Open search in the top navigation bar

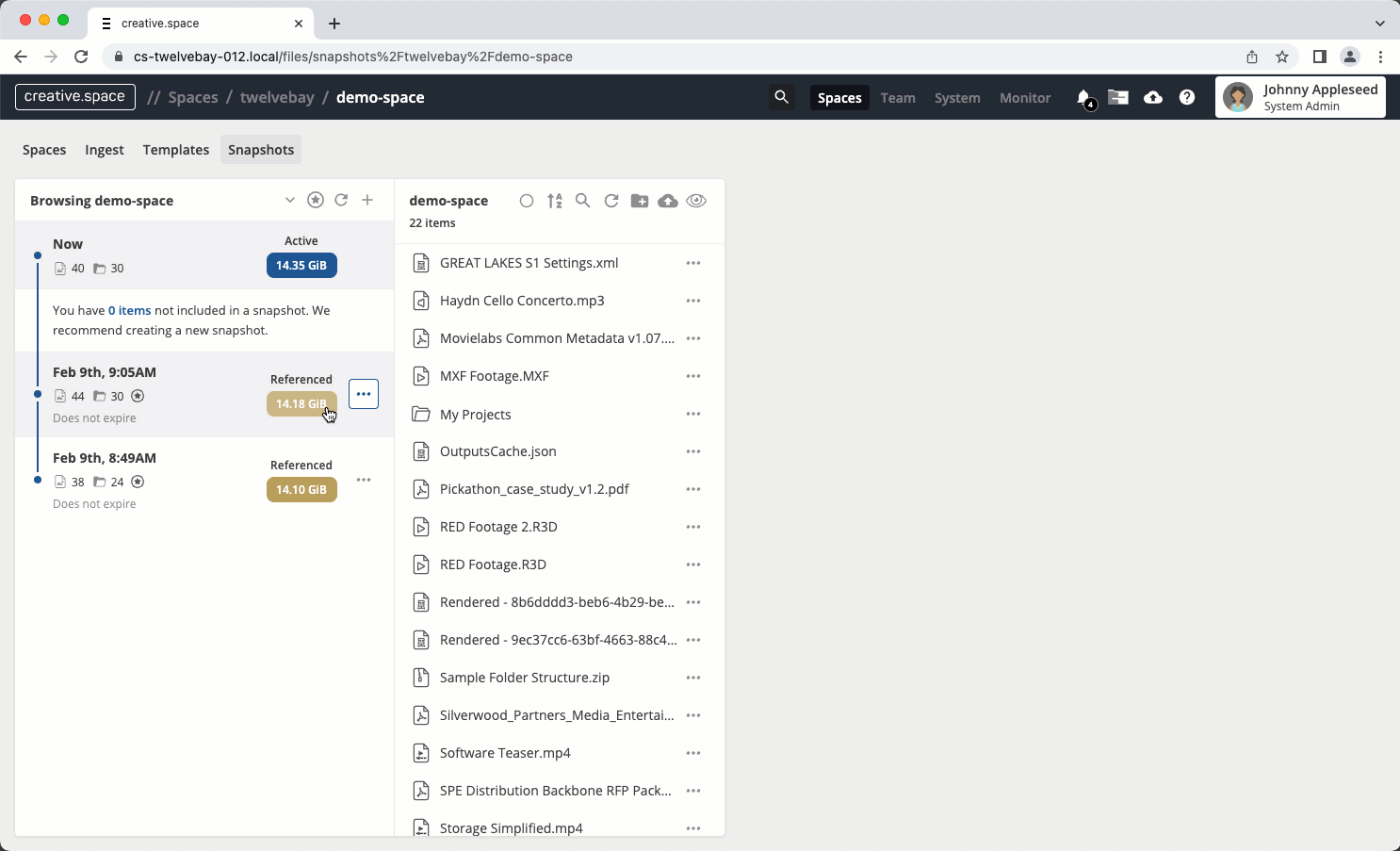(x=781, y=97)
